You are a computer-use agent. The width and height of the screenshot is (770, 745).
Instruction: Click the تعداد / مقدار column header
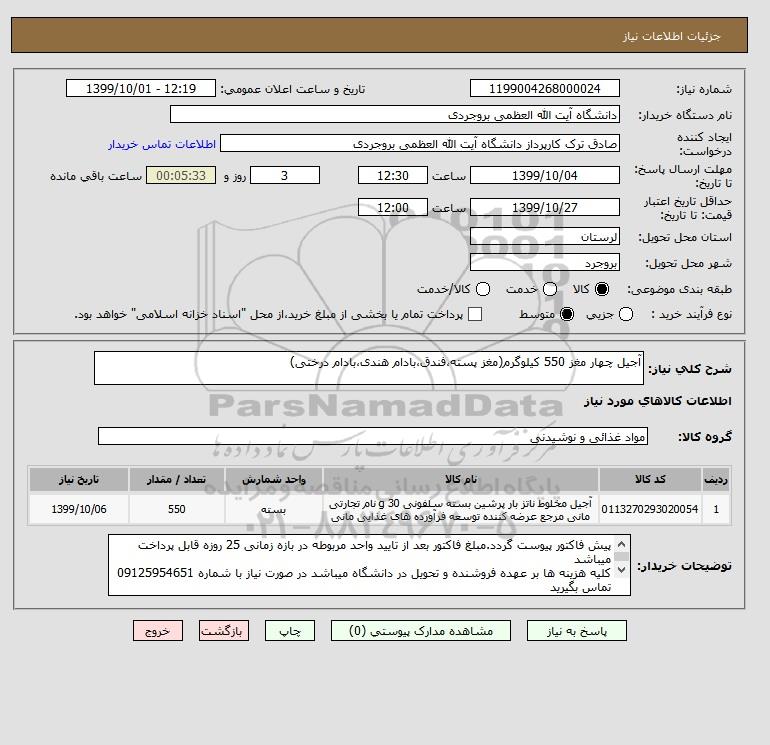(x=177, y=479)
